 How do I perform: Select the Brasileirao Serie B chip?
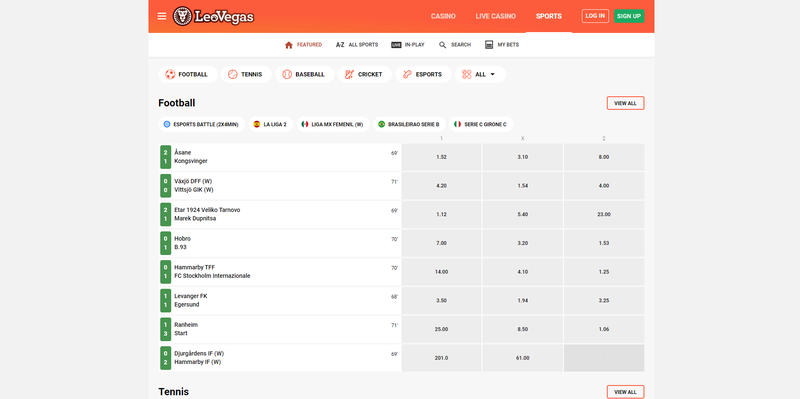pos(409,124)
